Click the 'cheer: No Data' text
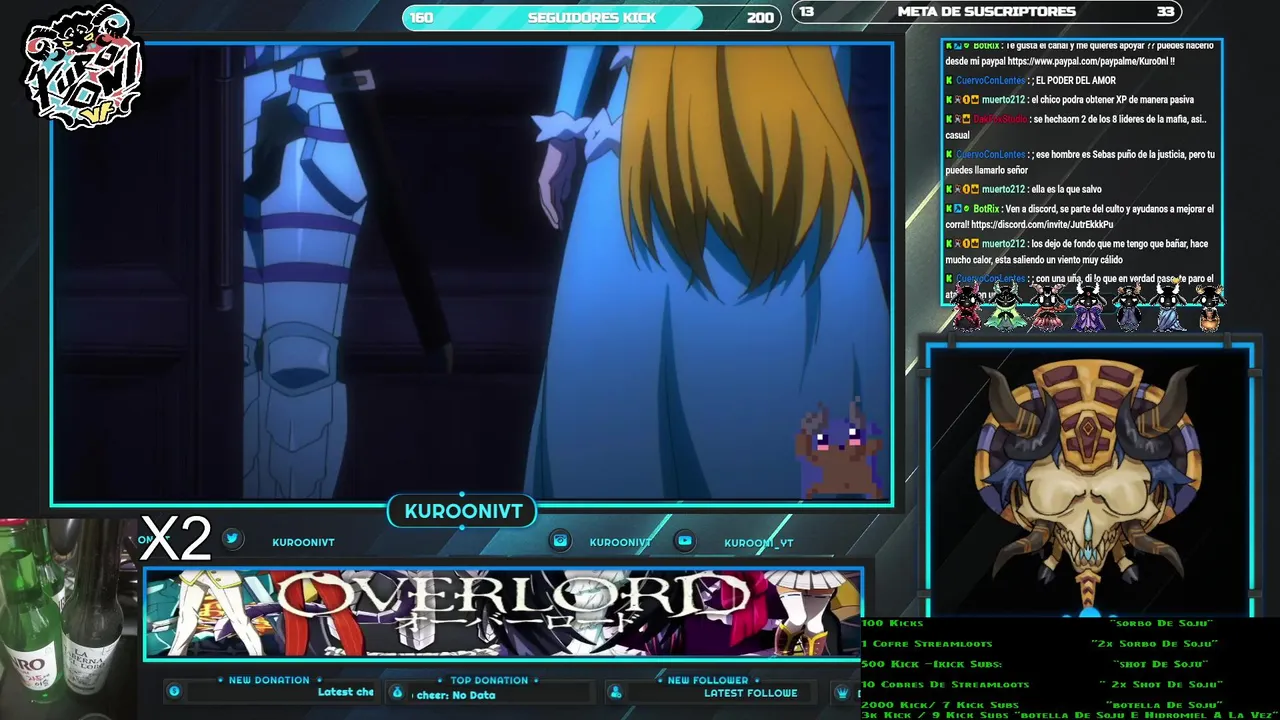This screenshot has width=1280, height=720. point(456,695)
